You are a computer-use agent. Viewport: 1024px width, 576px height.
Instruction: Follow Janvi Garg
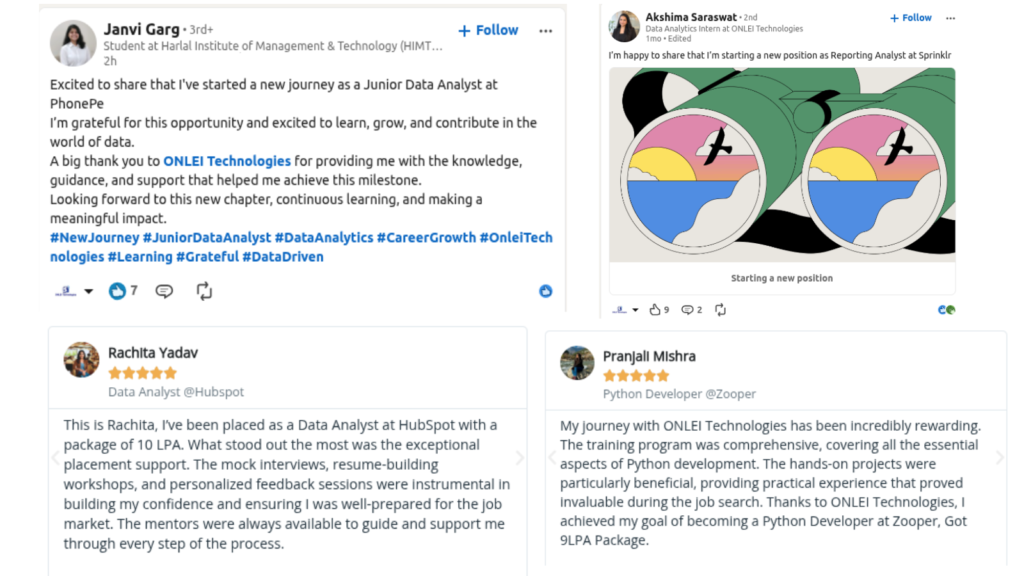488,30
